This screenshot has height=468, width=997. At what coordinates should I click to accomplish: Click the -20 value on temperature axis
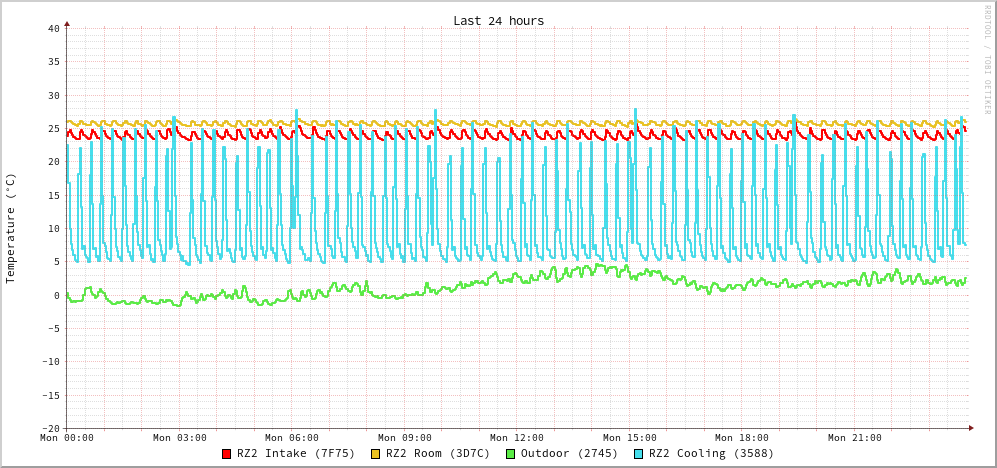(x=50, y=428)
